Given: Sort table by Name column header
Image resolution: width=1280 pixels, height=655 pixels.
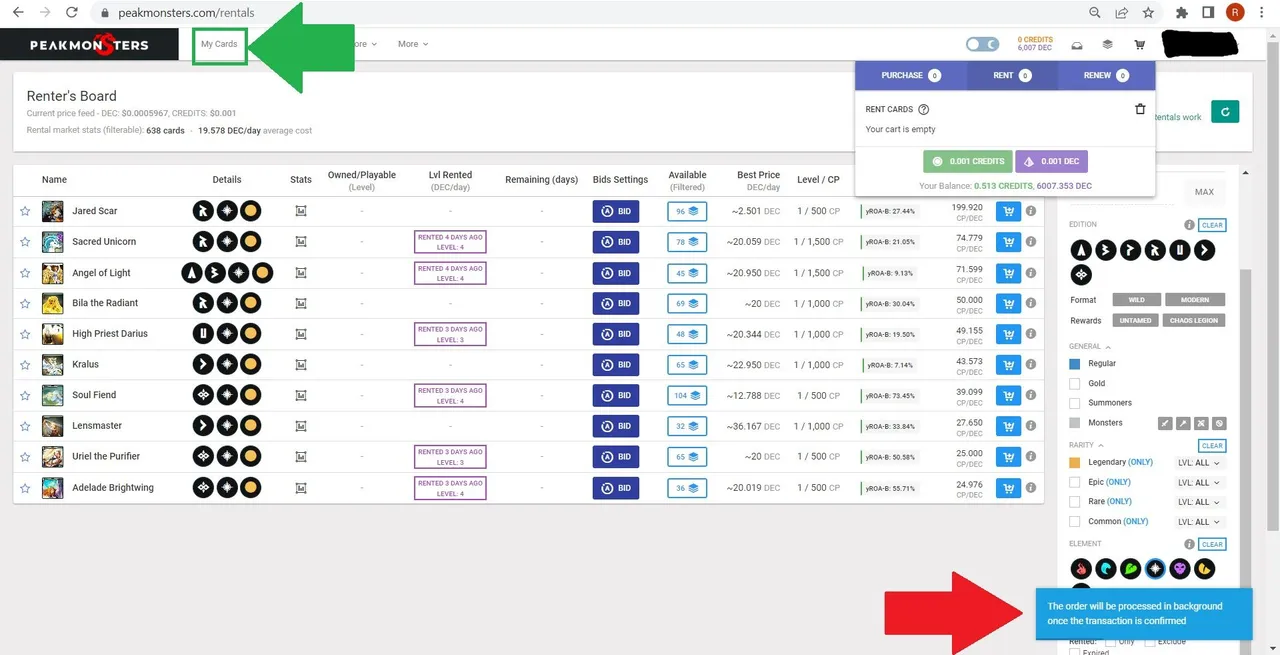Looking at the screenshot, I should pos(54,180).
